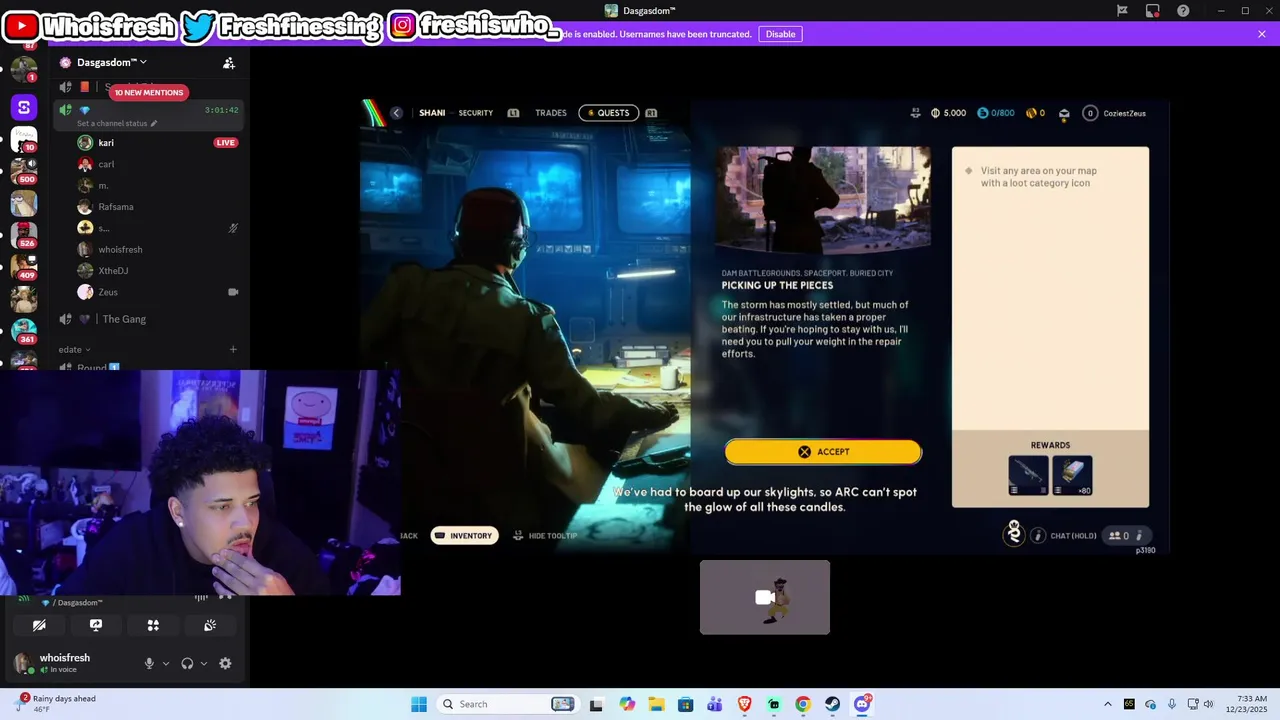This screenshot has height=720, width=1280.
Task: Click the quest artwork image
Action: click(823, 201)
